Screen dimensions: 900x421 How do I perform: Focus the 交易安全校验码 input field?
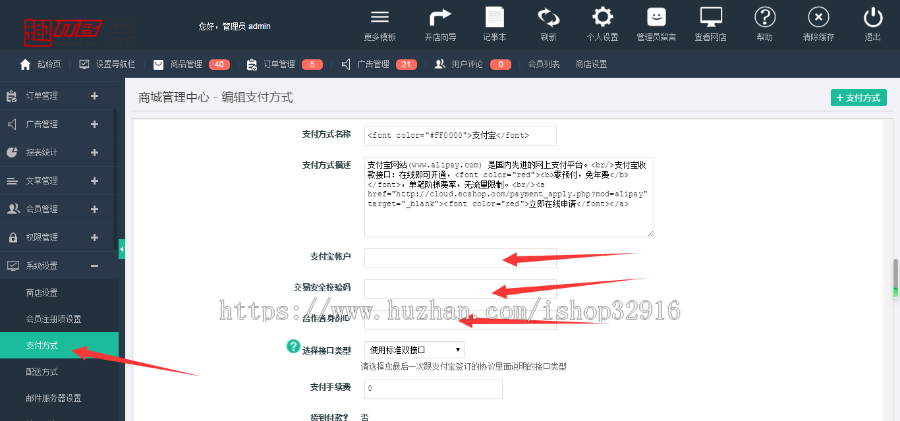(460, 288)
